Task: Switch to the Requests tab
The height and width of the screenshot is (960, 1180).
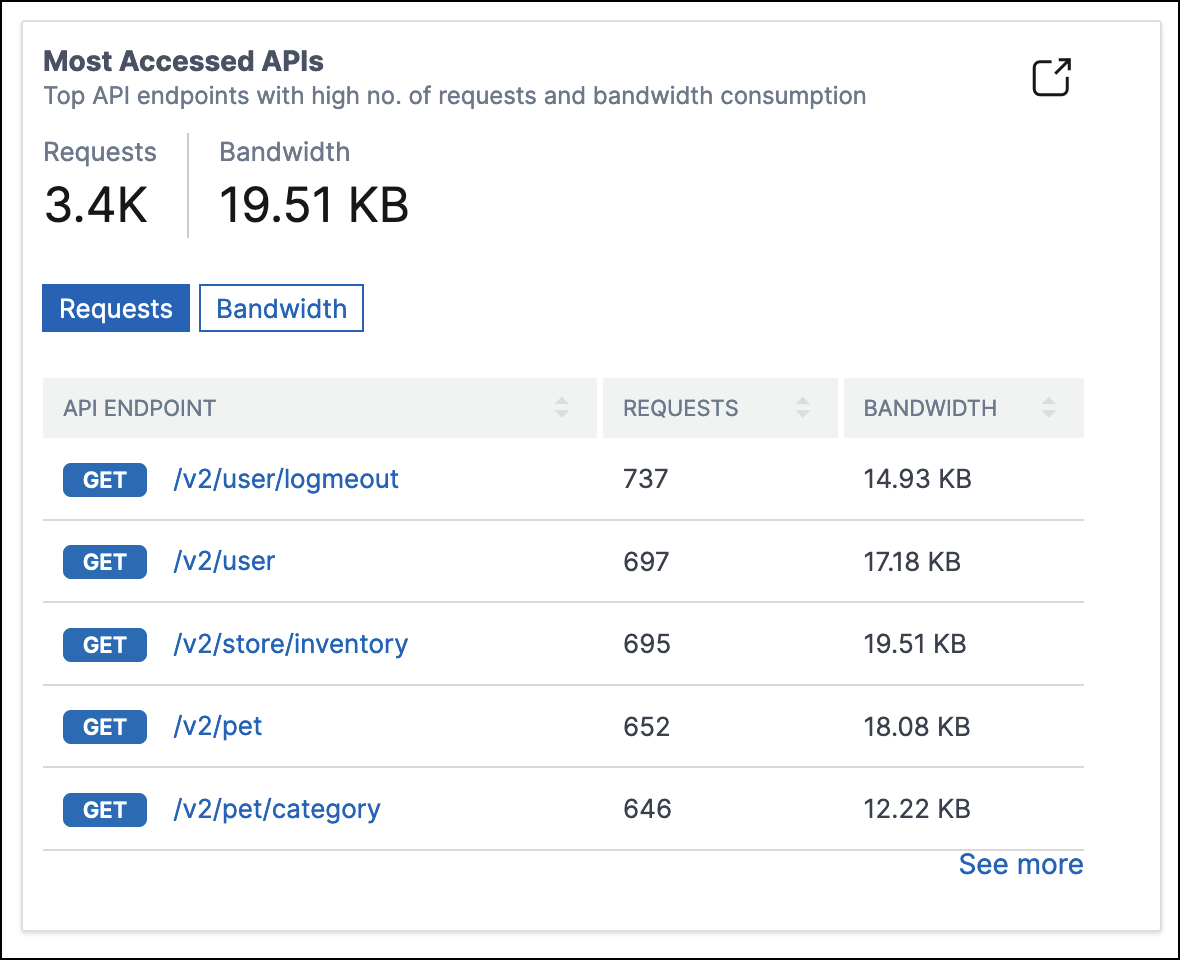Action: pos(116,308)
